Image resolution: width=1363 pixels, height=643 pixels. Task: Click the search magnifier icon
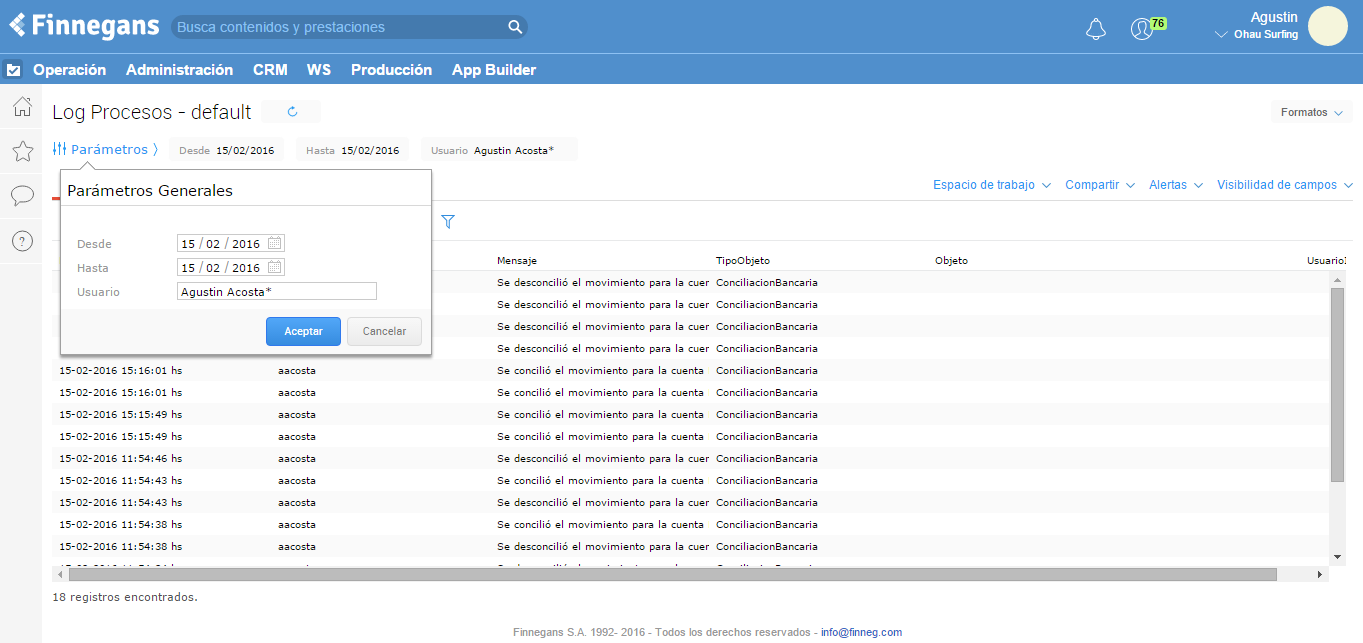[514, 27]
